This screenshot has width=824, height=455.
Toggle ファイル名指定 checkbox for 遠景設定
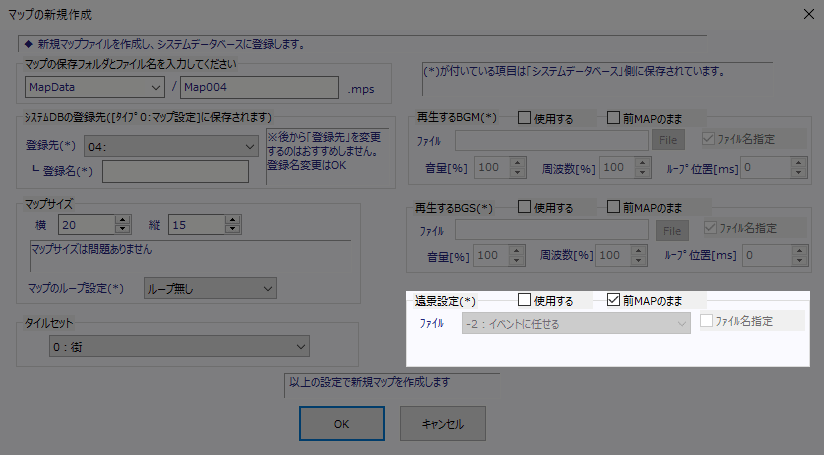[x=706, y=320]
